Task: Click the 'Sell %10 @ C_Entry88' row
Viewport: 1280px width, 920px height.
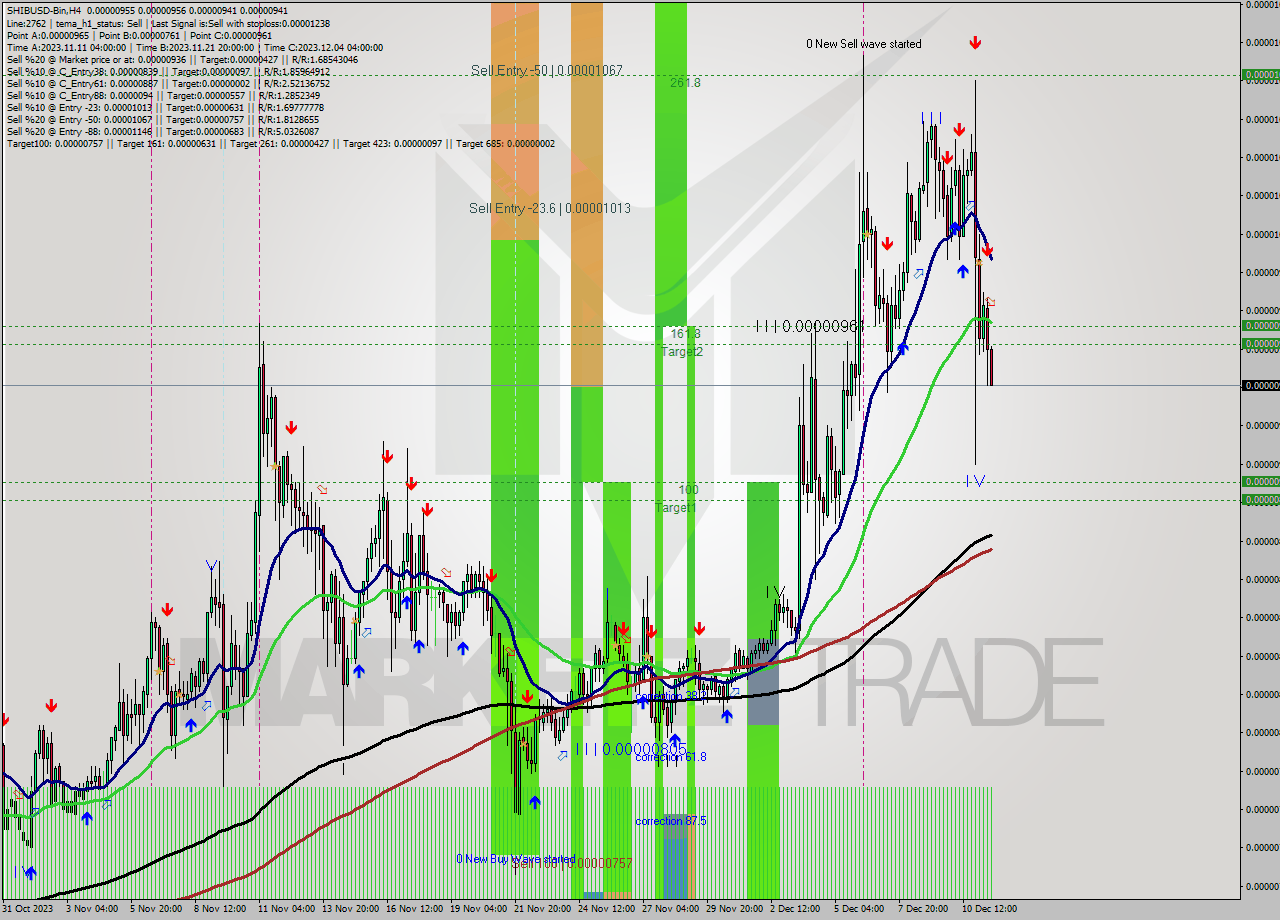Action: pyautogui.click(x=163, y=96)
